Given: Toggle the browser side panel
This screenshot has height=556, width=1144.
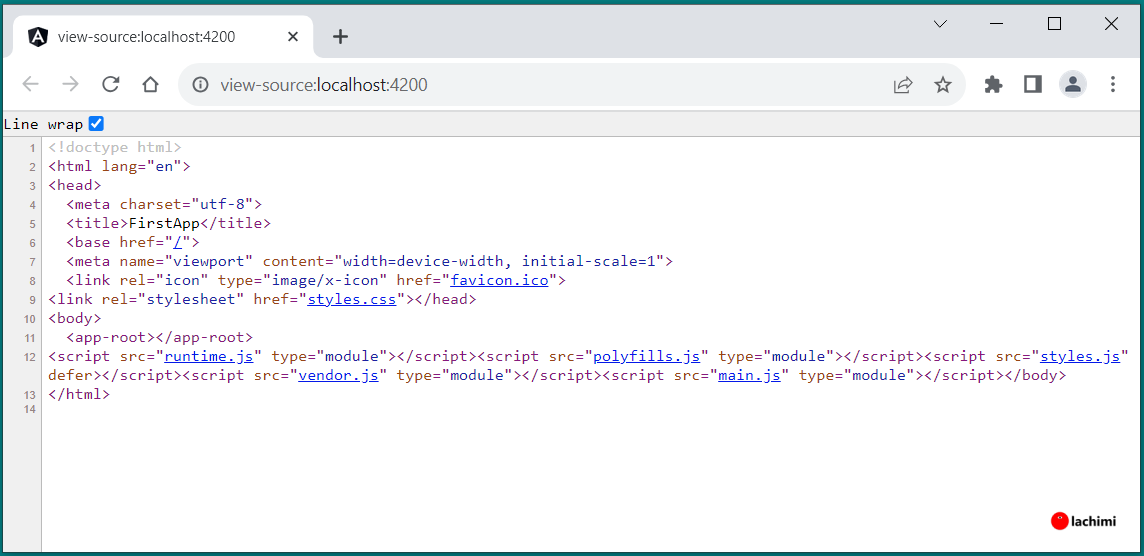Looking at the screenshot, I should [x=1033, y=85].
